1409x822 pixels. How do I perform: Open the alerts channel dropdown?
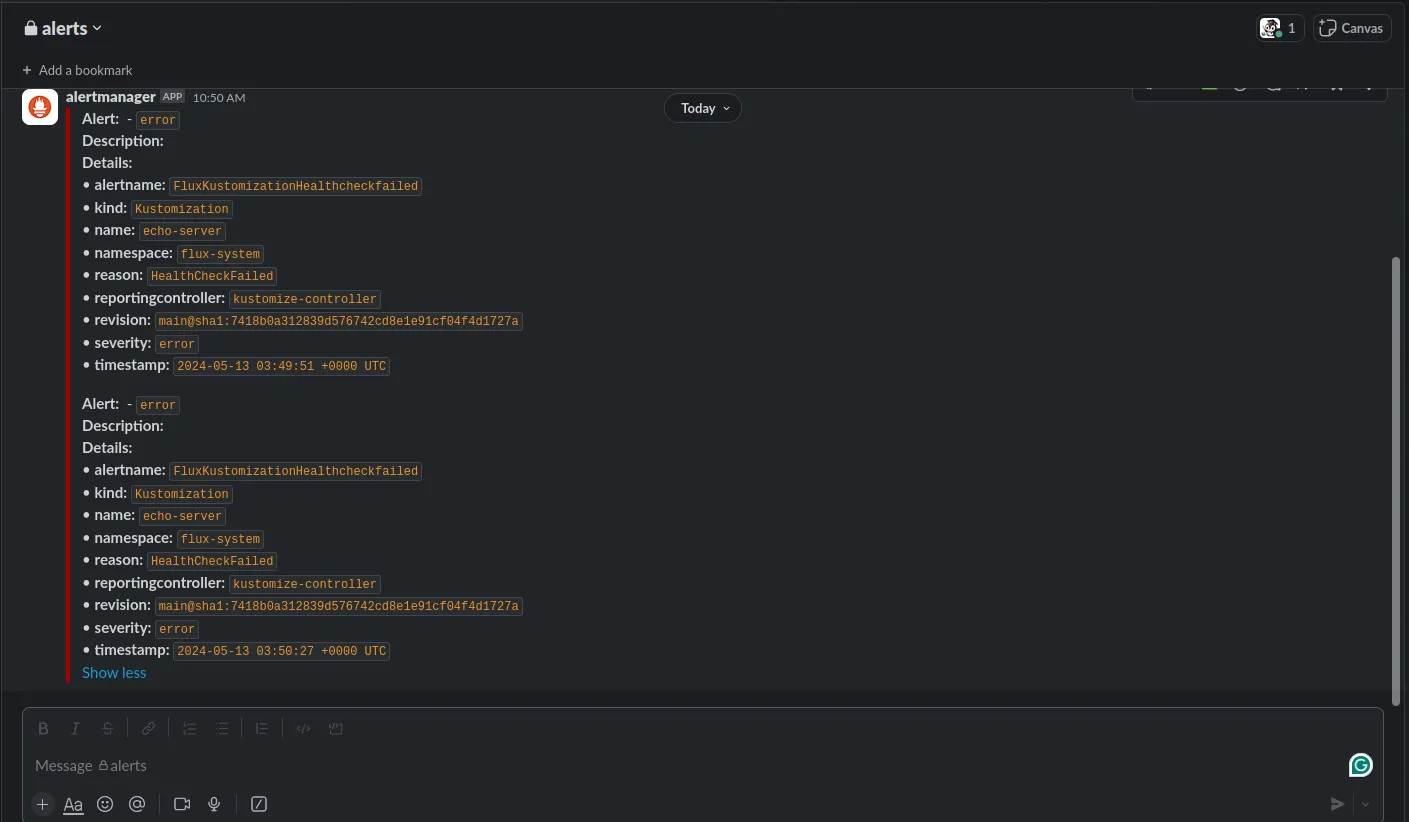coord(64,28)
